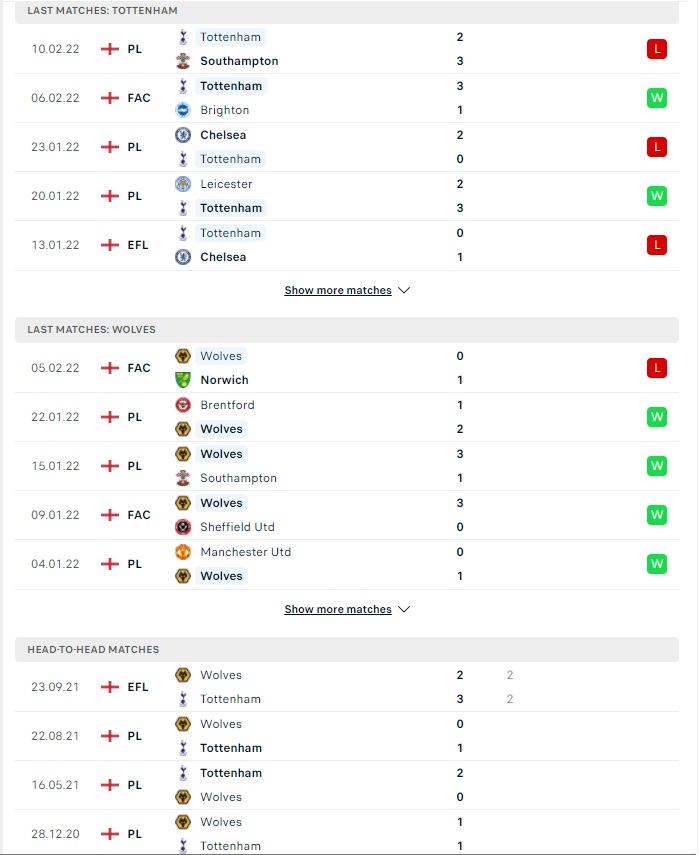Expand Wolves matches with chevron arrow
Viewport: 700px width, 855px height.
pos(404,609)
